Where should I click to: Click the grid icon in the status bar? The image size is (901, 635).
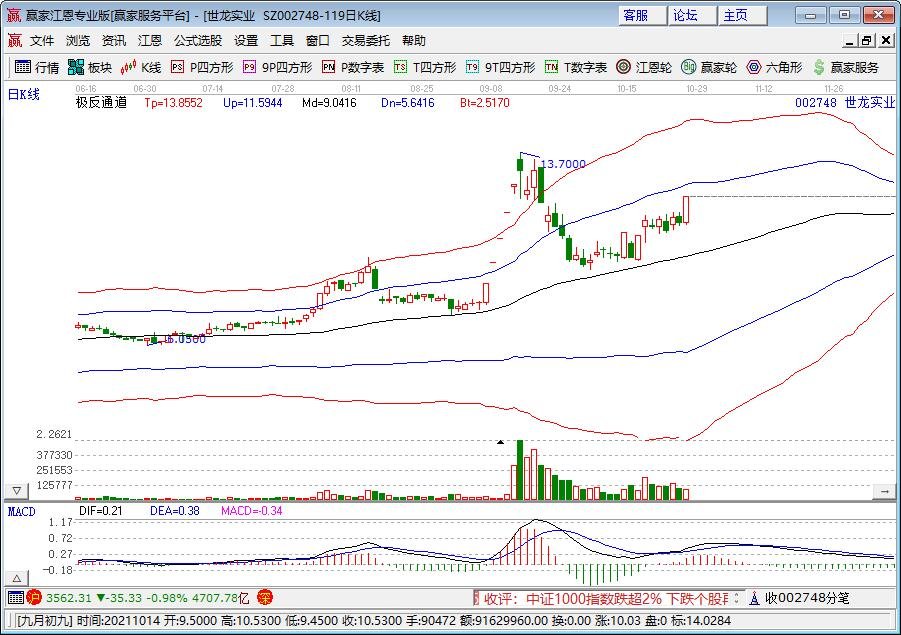pos(15,598)
